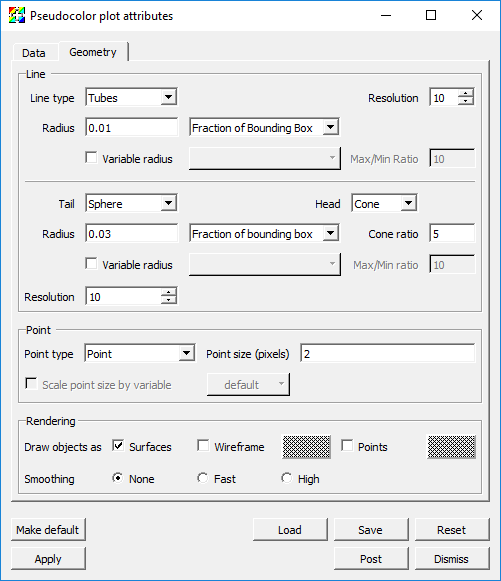Increase the Line Resolution spinner value
This screenshot has width=501, height=581.
point(466,93)
